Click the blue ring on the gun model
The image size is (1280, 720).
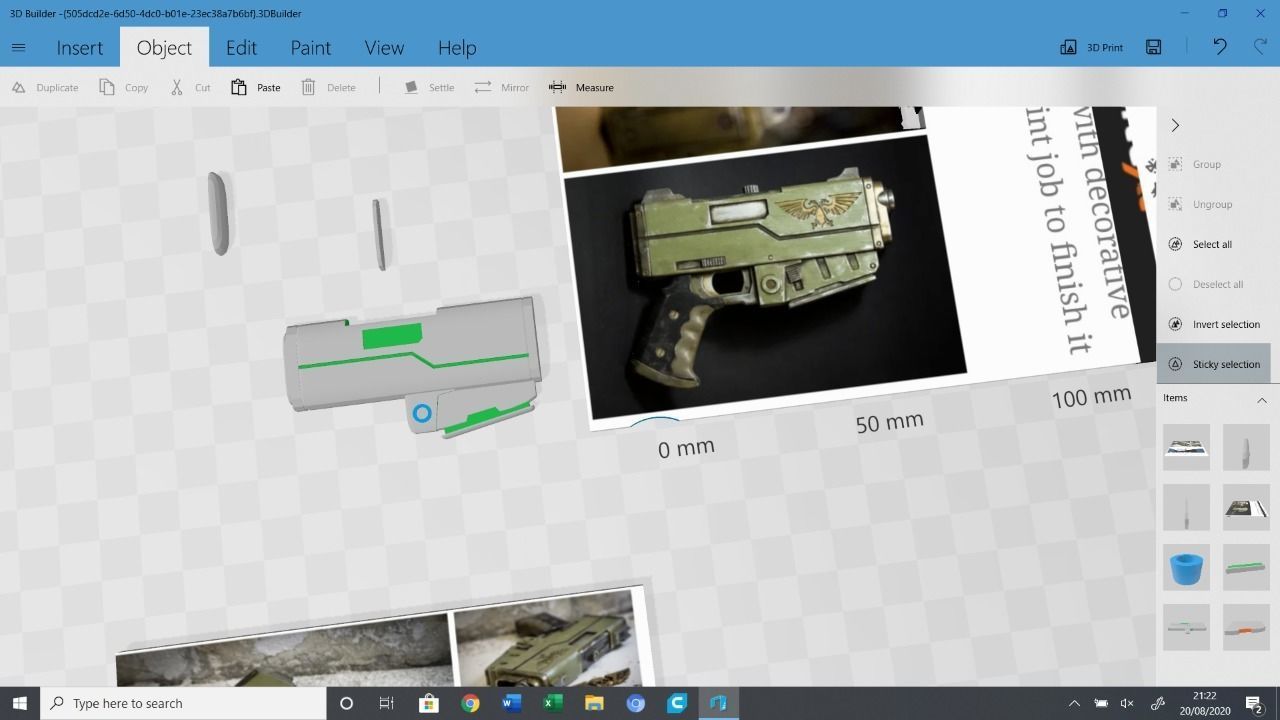pos(422,413)
